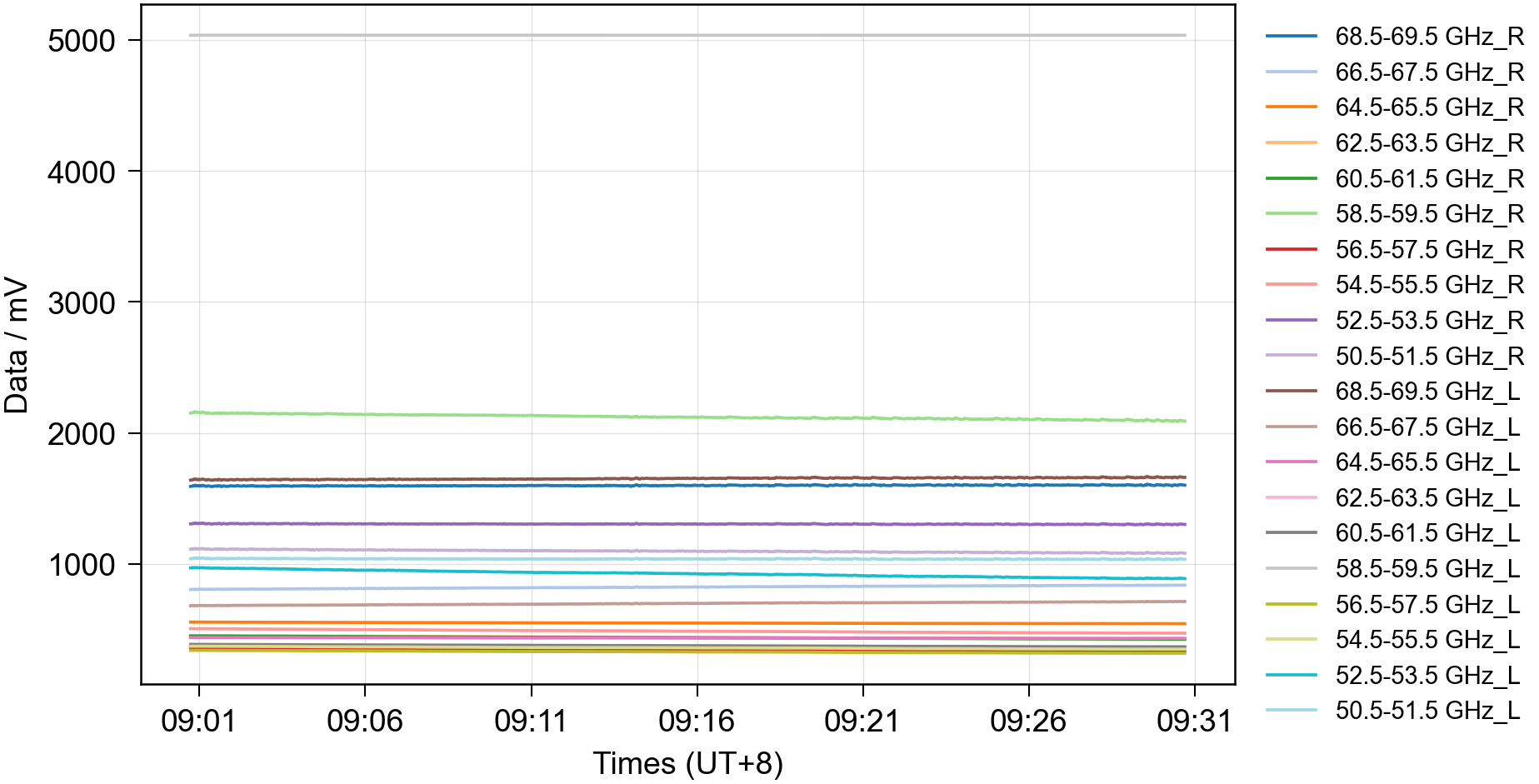Click the 68.5-69.5 GHz_R legend label
The width and height of the screenshot is (1539, 784).
(1428, 37)
